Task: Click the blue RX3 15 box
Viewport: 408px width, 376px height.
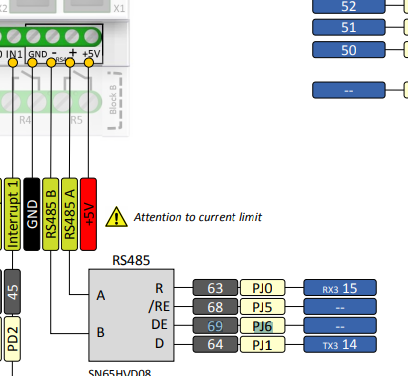Action: pos(340,288)
